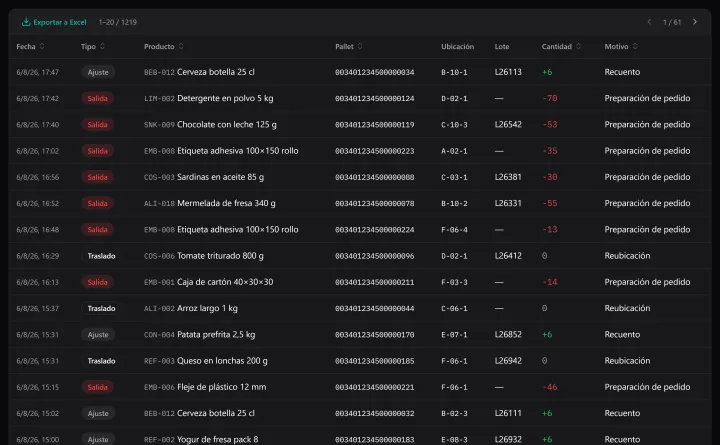Go to next page arrow
Image resolution: width=720 pixels, height=445 pixels.
695,22
